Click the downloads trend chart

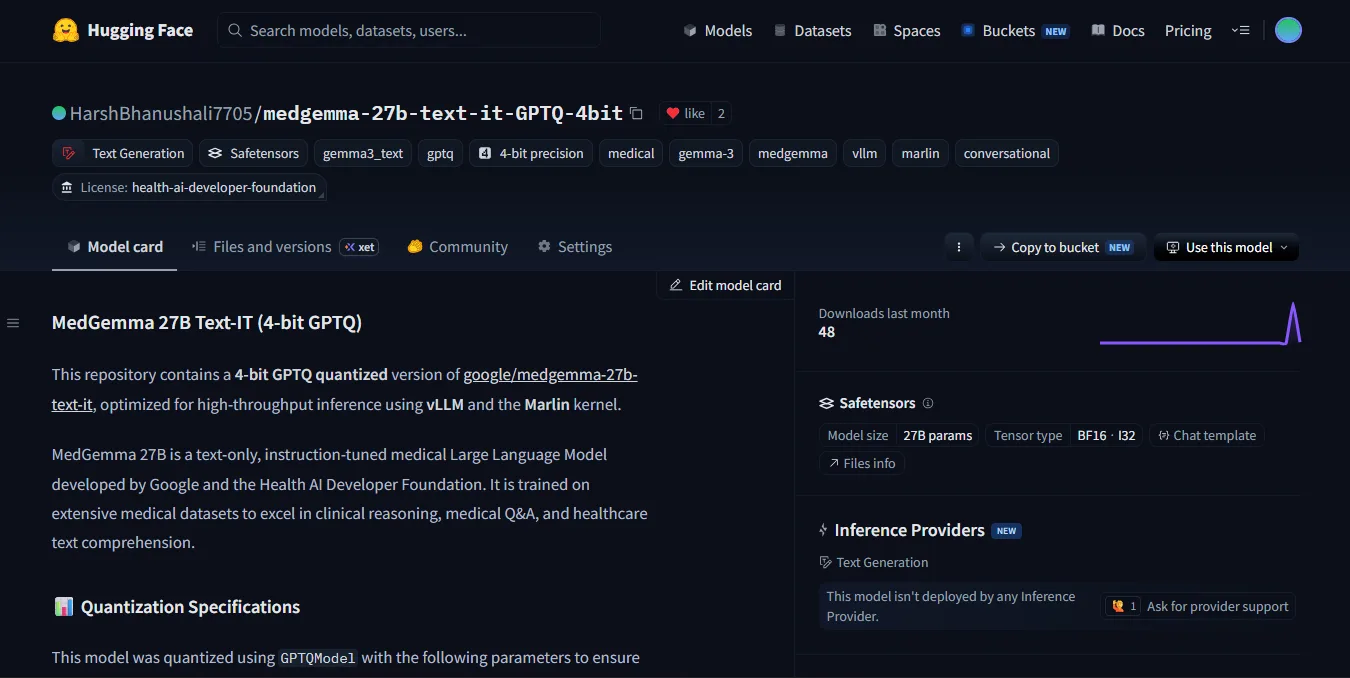click(x=1200, y=323)
